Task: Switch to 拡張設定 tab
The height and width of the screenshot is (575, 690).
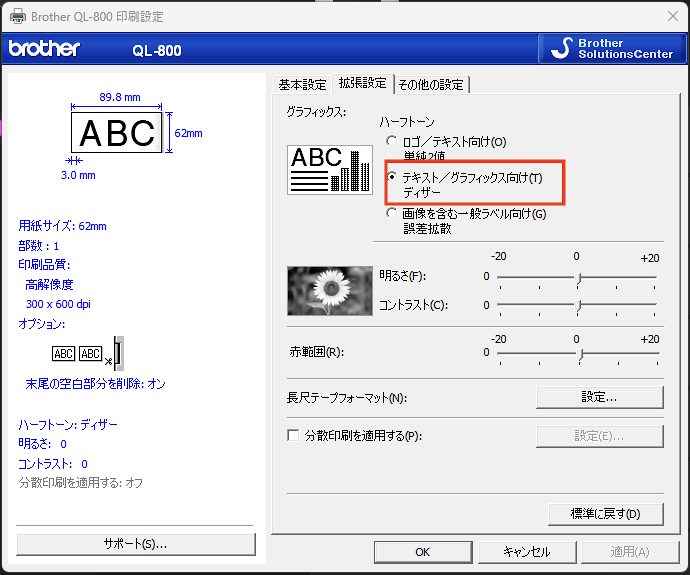Action: pyautogui.click(x=362, y=83)
